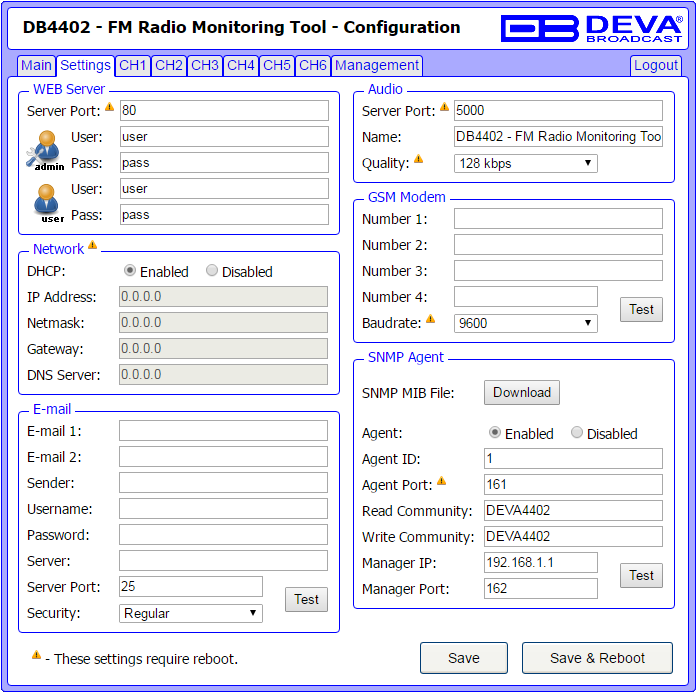Click Save button

[464, 658]
